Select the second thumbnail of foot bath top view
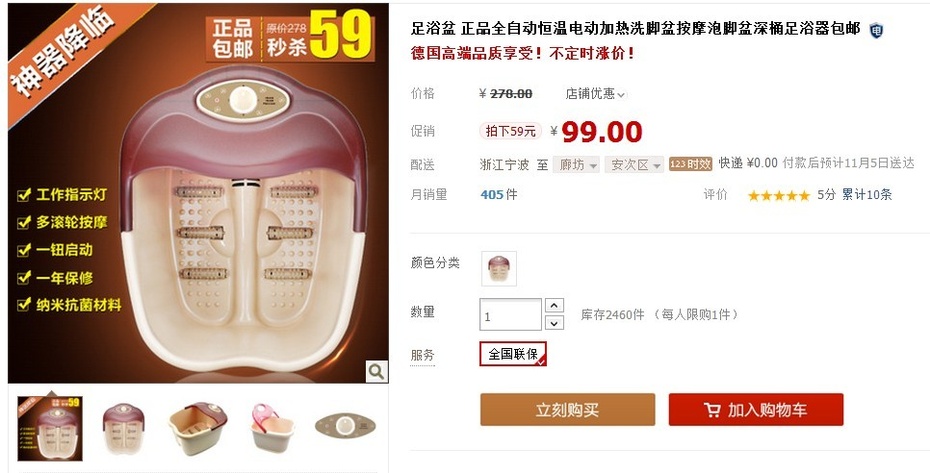The width and height of the screenshot is (930, 473). click(x=124, y=428)
